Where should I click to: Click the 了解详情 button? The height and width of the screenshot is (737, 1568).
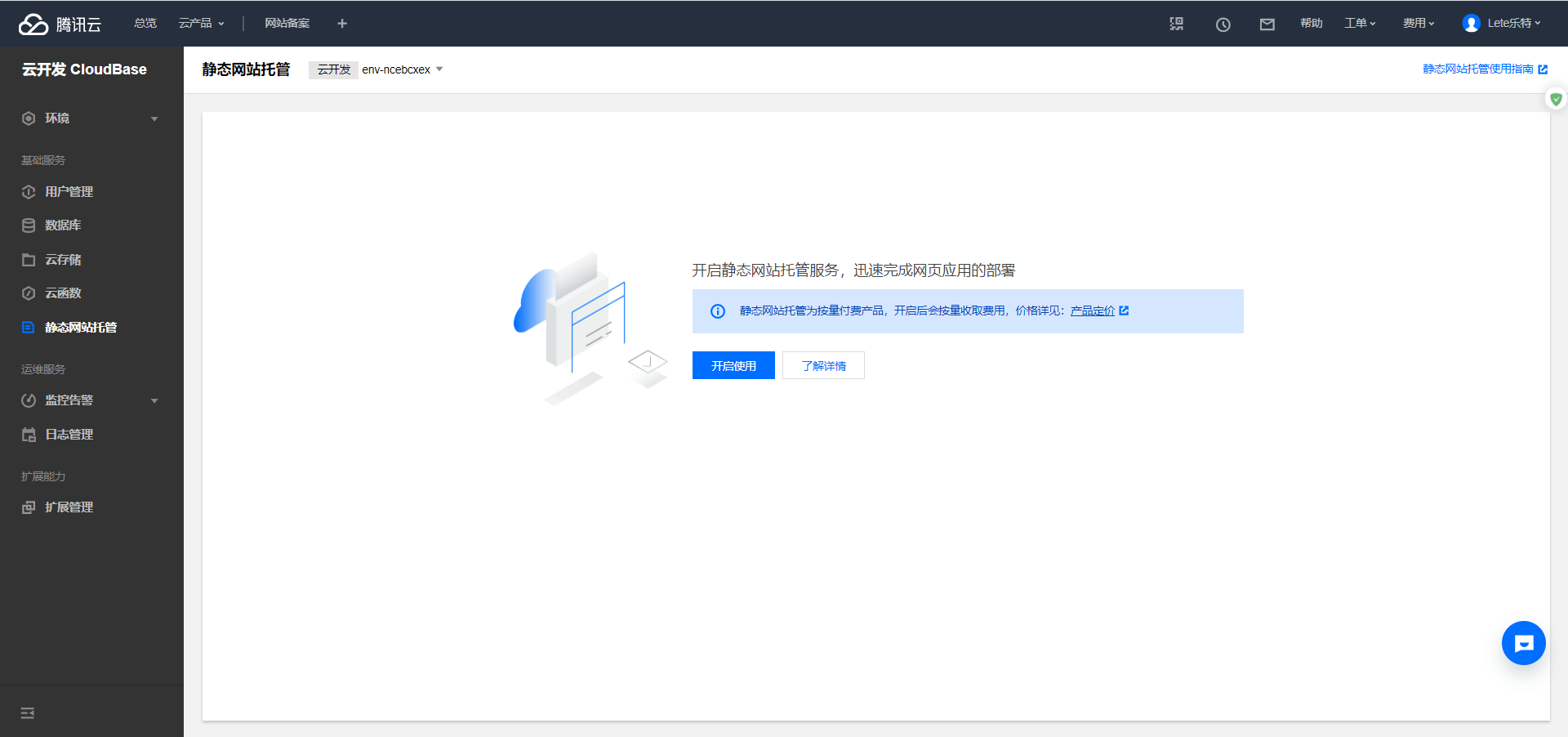point(822,366)
